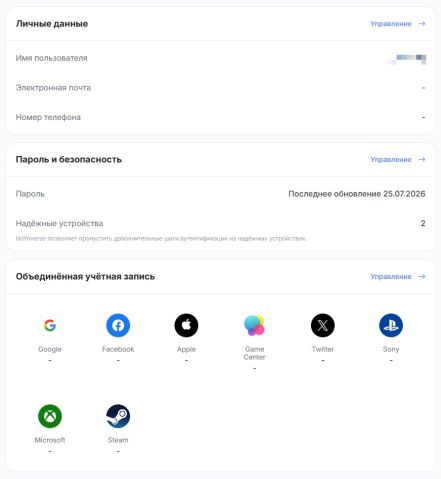Select the Sony PlayStation icon
The height and width of the screenshot is (479, 441).
click(391, 325)
